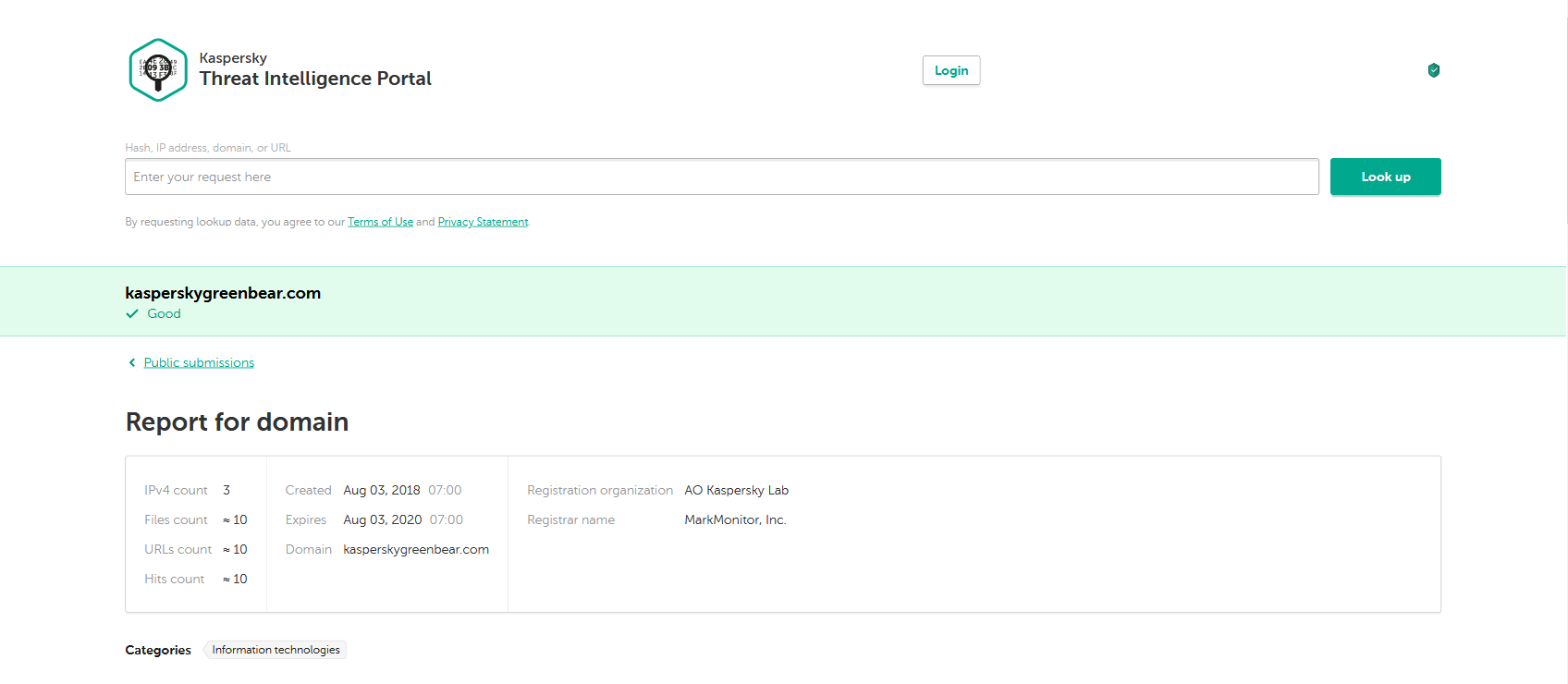Click the Domain value kasperskygreenbear.com in the report
The height and width of the screenshot is (684, 1568).
(x=416, y=549)
